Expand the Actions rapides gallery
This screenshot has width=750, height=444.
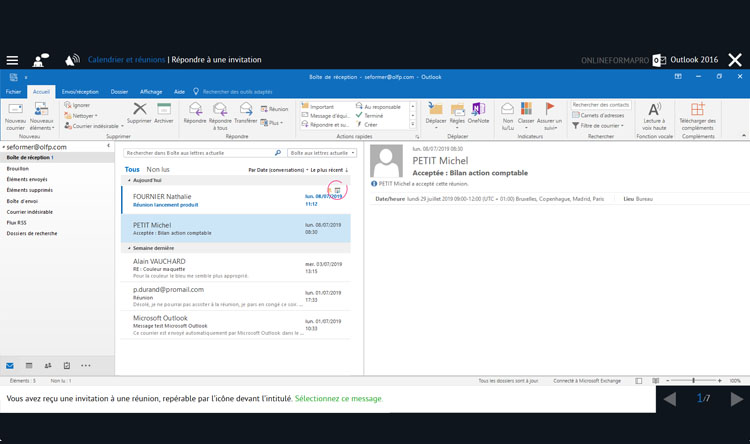[x=413, y=124]
